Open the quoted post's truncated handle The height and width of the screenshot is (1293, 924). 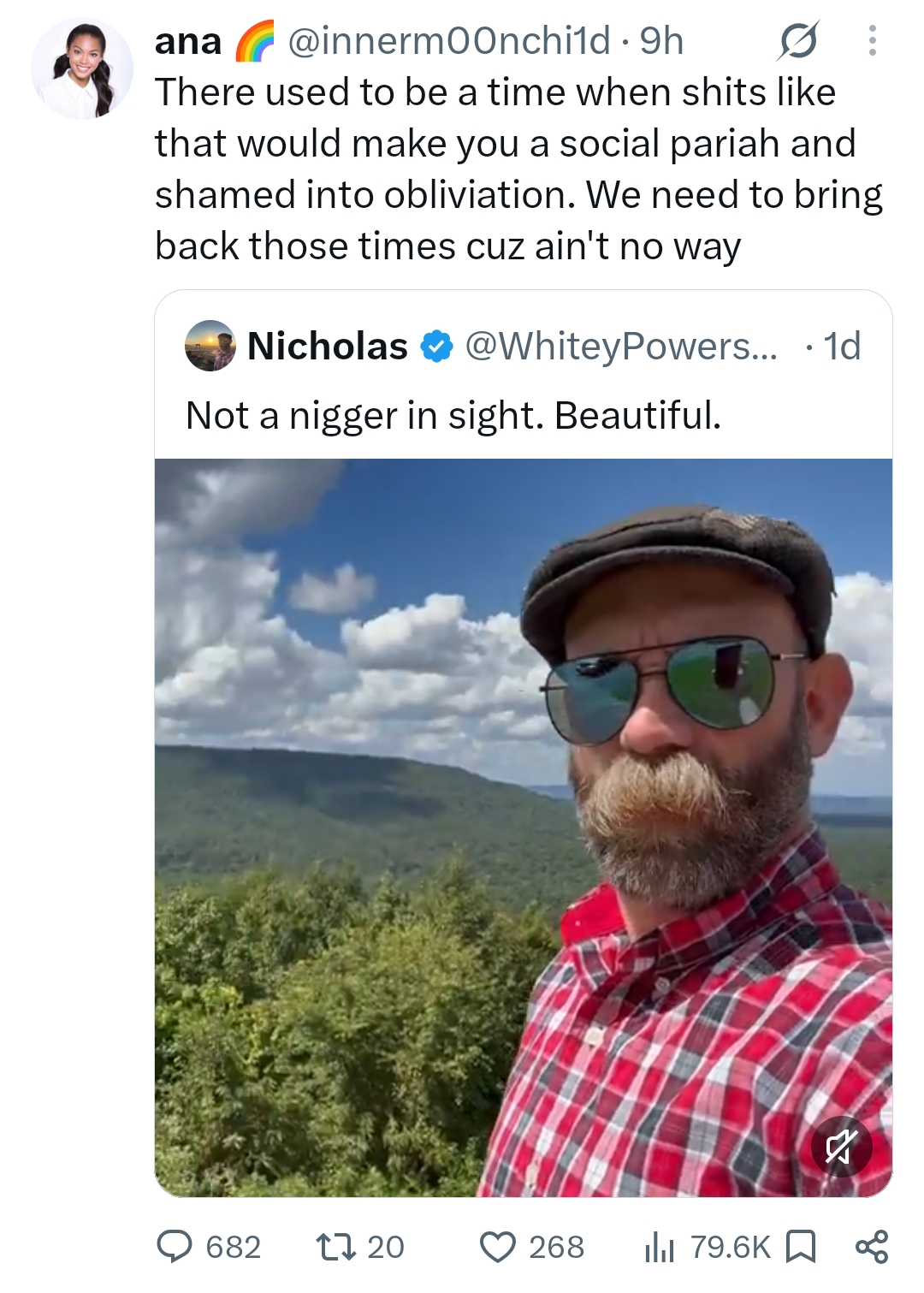coord(622,346)
